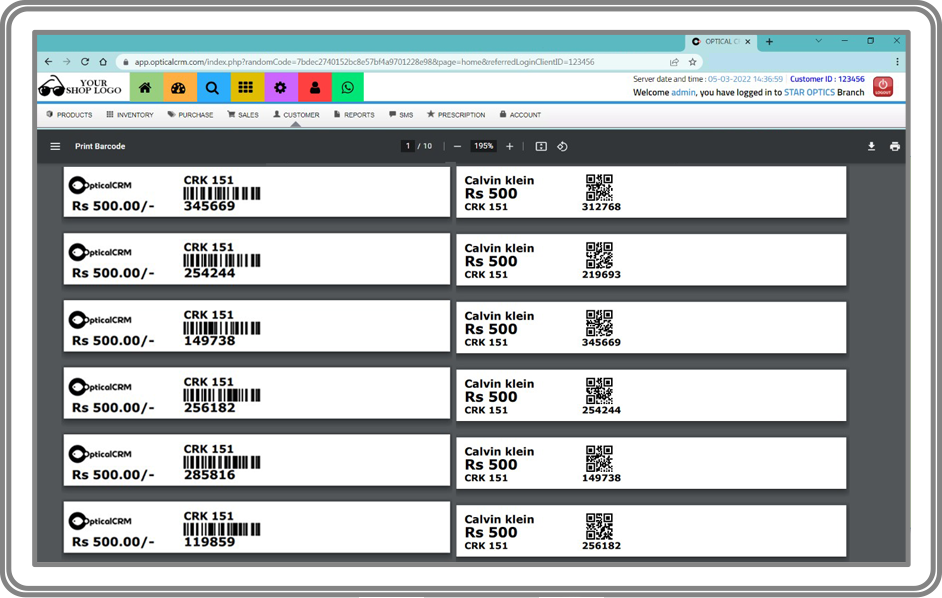The height and width of the screenshot is (598, 942).
Task: Print the barcode sheet
Action: pyautogui.click(x=895, y=146)
